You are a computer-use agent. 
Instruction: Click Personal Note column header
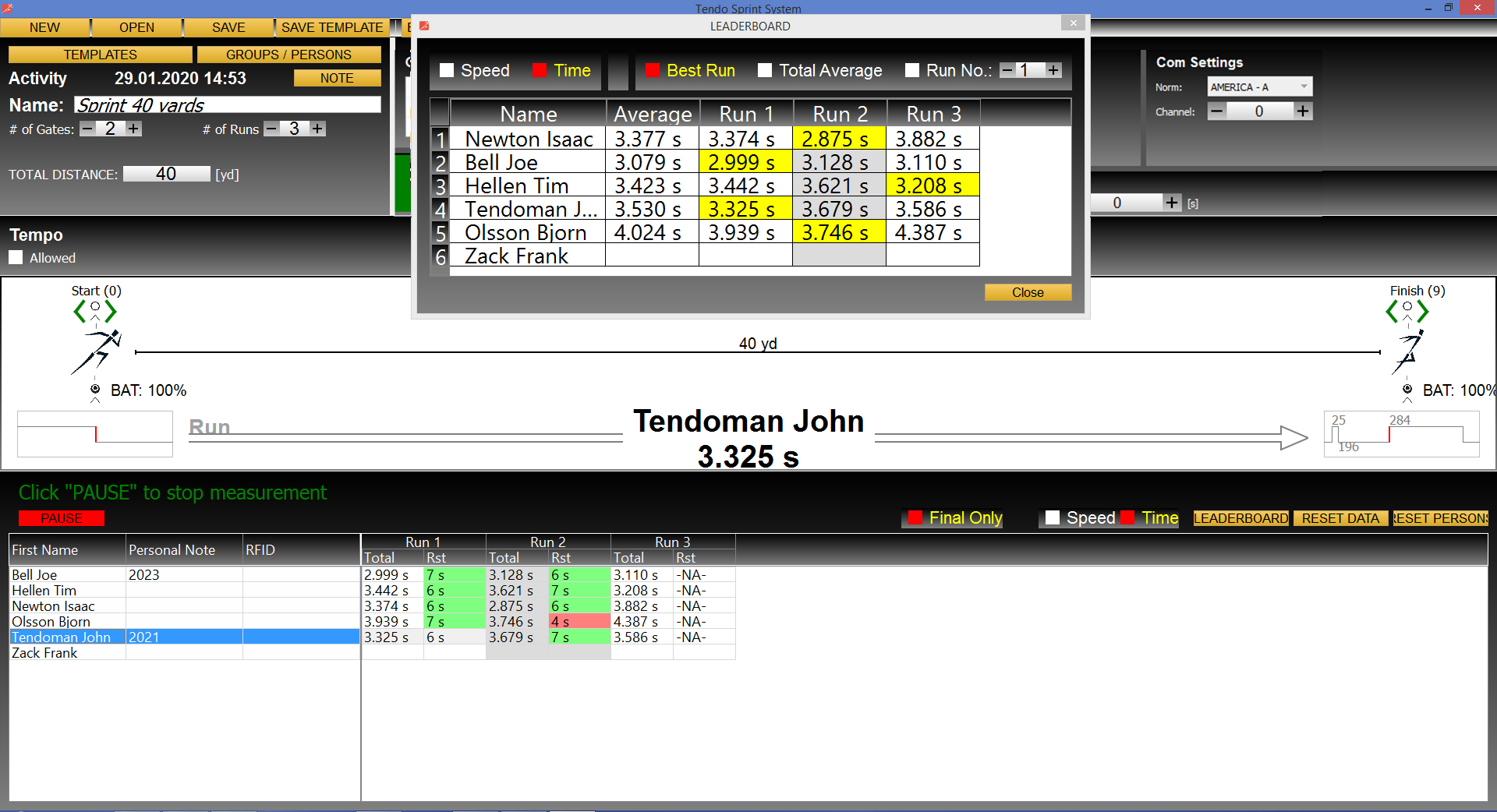point(184,549)
